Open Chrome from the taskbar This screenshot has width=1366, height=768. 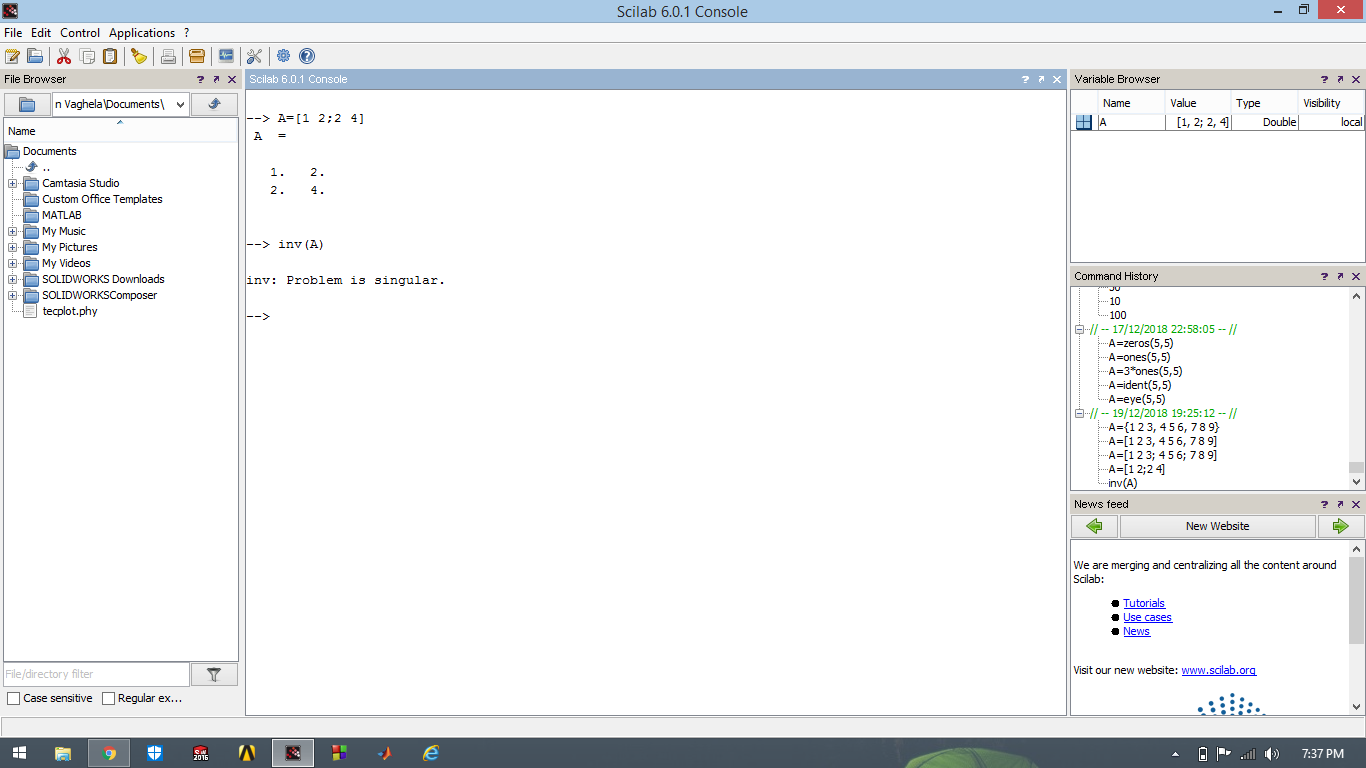pyautogui.click(x=109, y=753)
